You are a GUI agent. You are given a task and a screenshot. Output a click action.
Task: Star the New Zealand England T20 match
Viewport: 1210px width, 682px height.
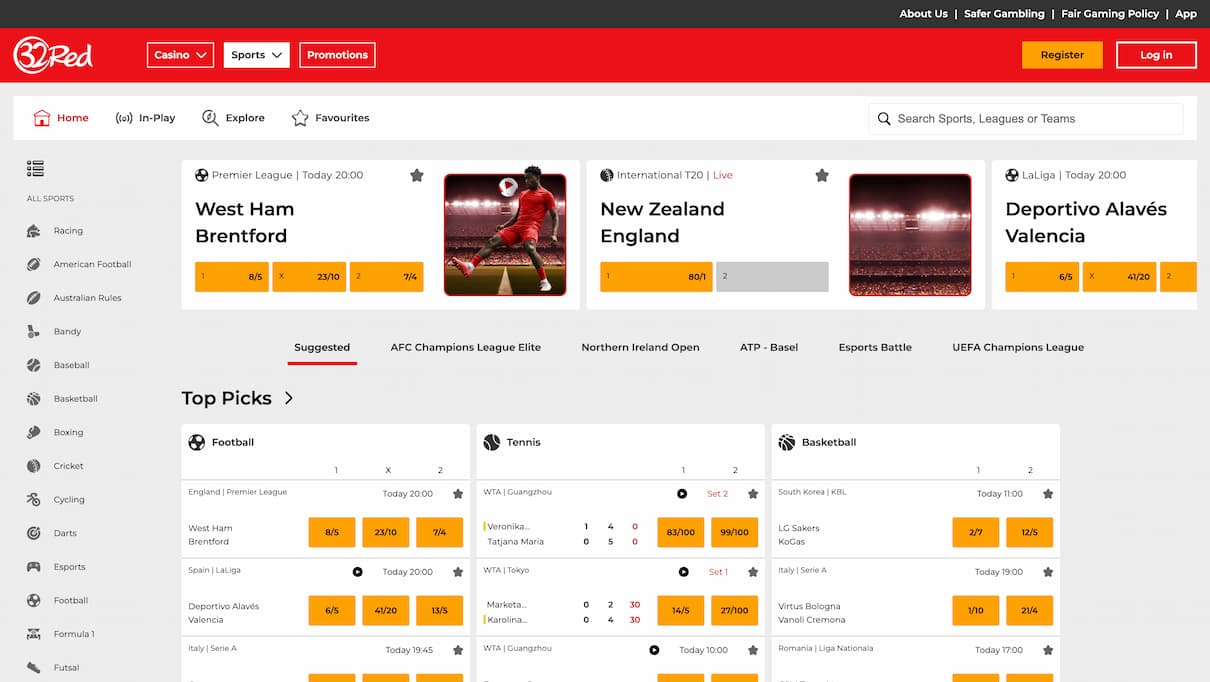click(x=822, y=176)
